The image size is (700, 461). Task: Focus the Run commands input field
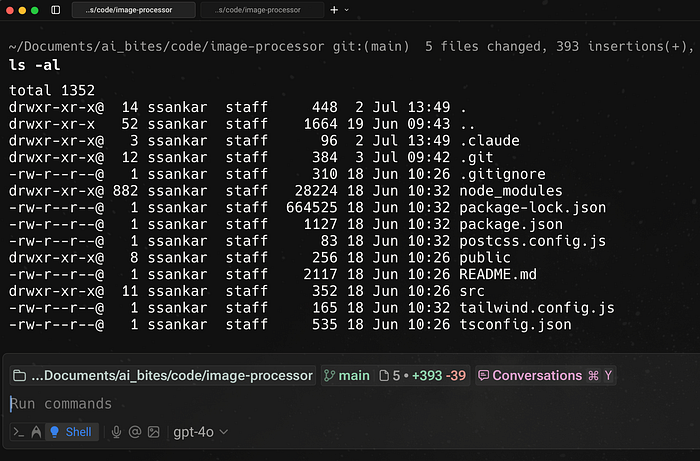[x=350, y=404]
